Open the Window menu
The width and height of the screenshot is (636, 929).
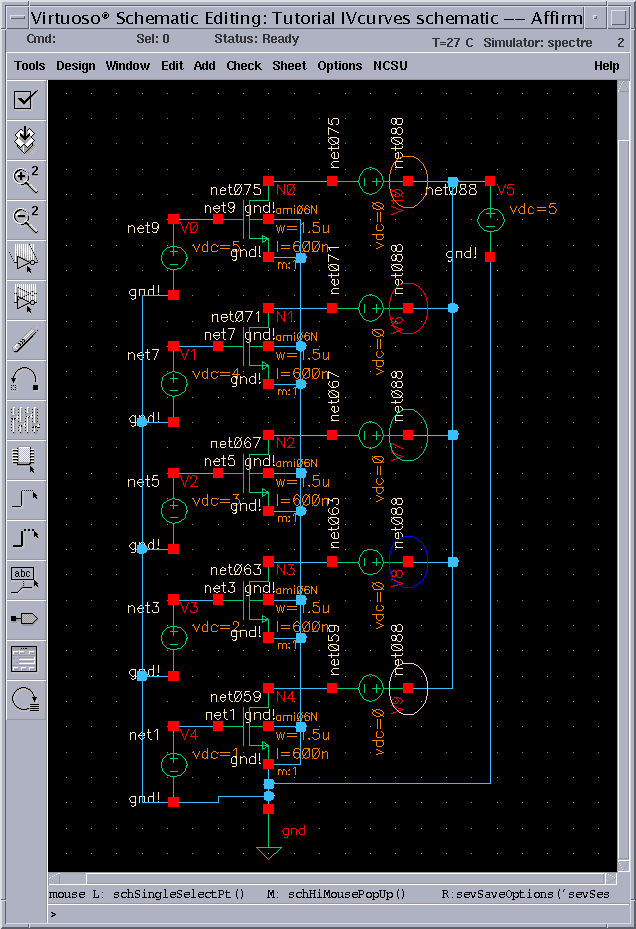(x=127, y=66)
